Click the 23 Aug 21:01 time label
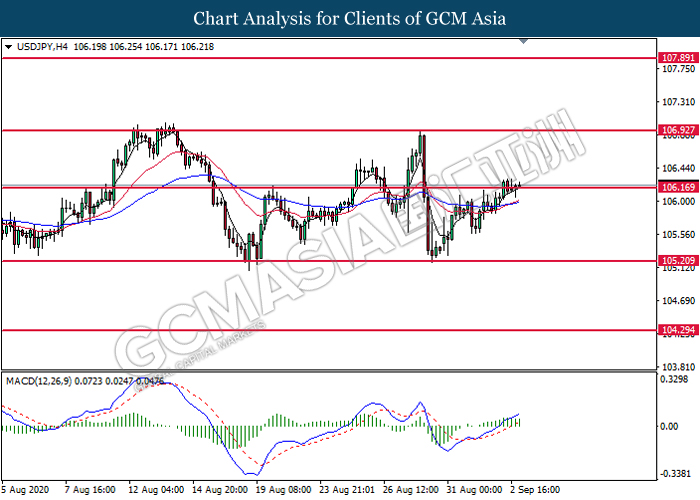This screenshot has width=700, height=500. 347,490
